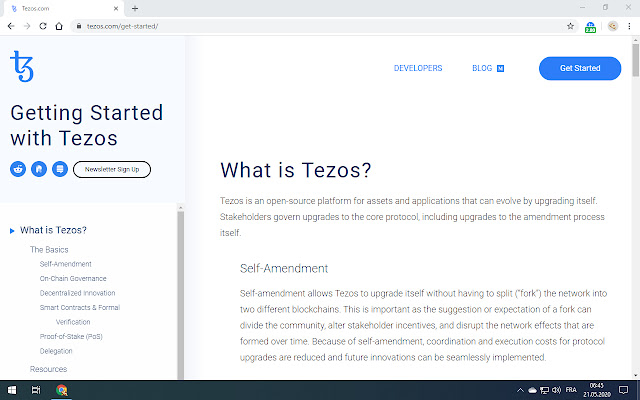Click the blue Get Started button

point(580,68)
